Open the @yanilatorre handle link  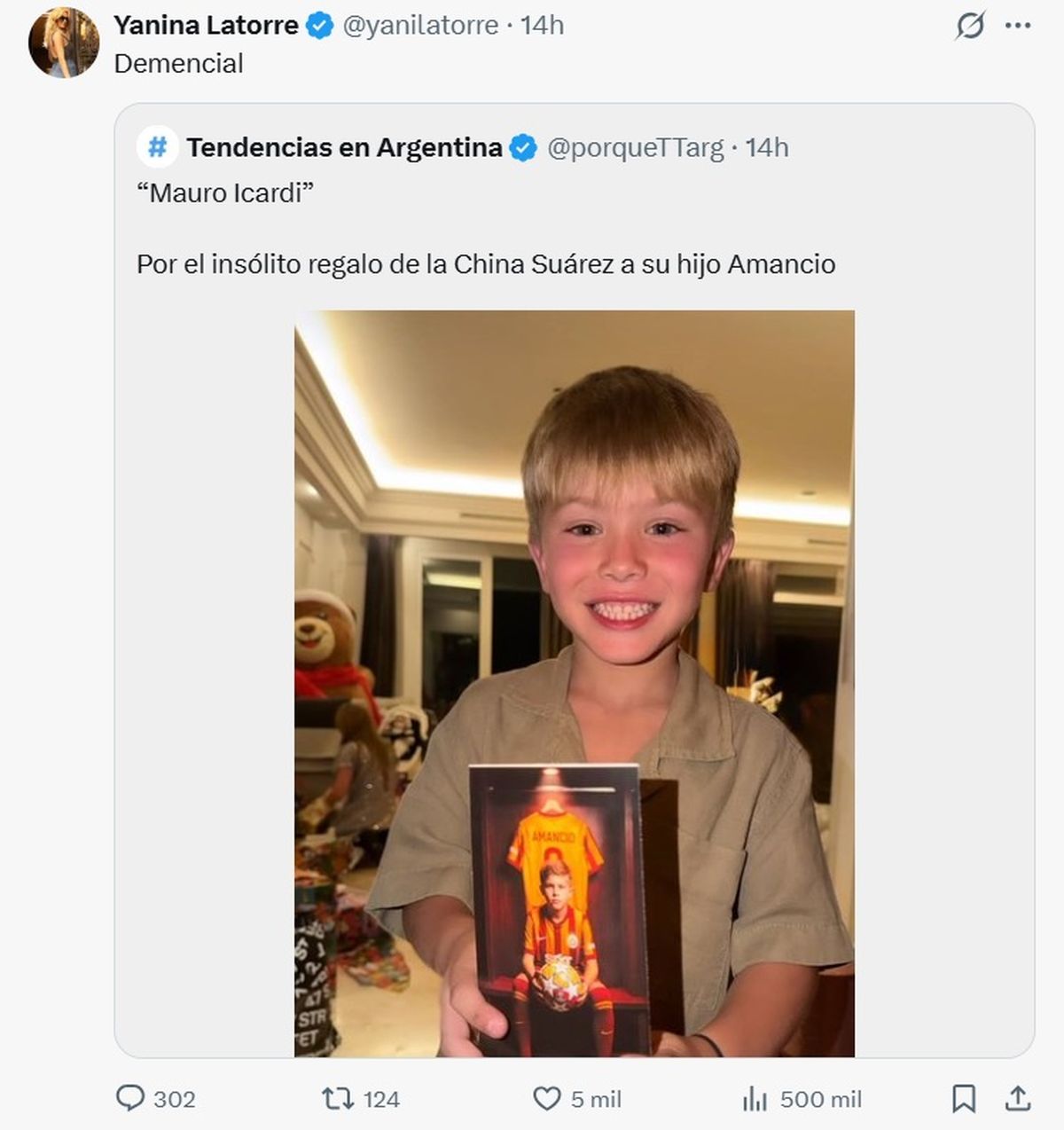(420, 26)
